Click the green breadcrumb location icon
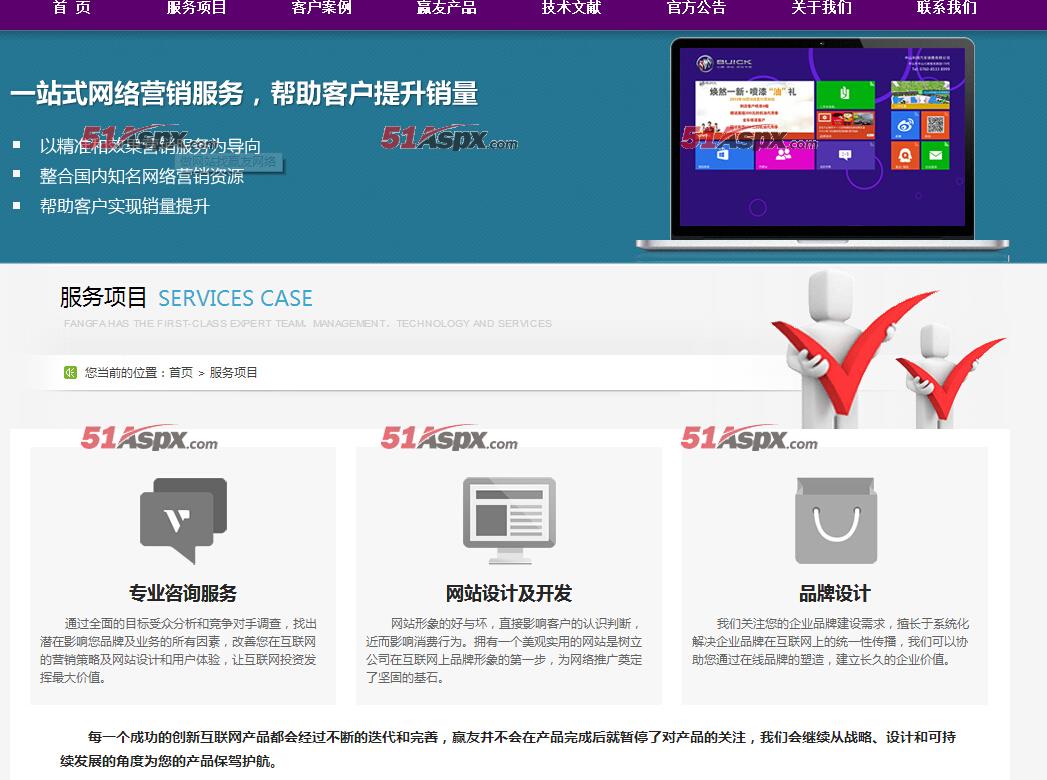 tap(70, 373)
